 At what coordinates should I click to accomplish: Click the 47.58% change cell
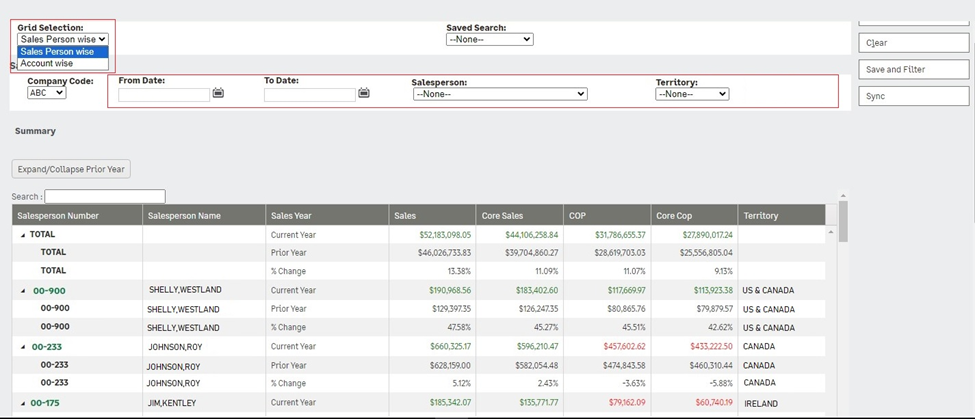pos(459,327)
